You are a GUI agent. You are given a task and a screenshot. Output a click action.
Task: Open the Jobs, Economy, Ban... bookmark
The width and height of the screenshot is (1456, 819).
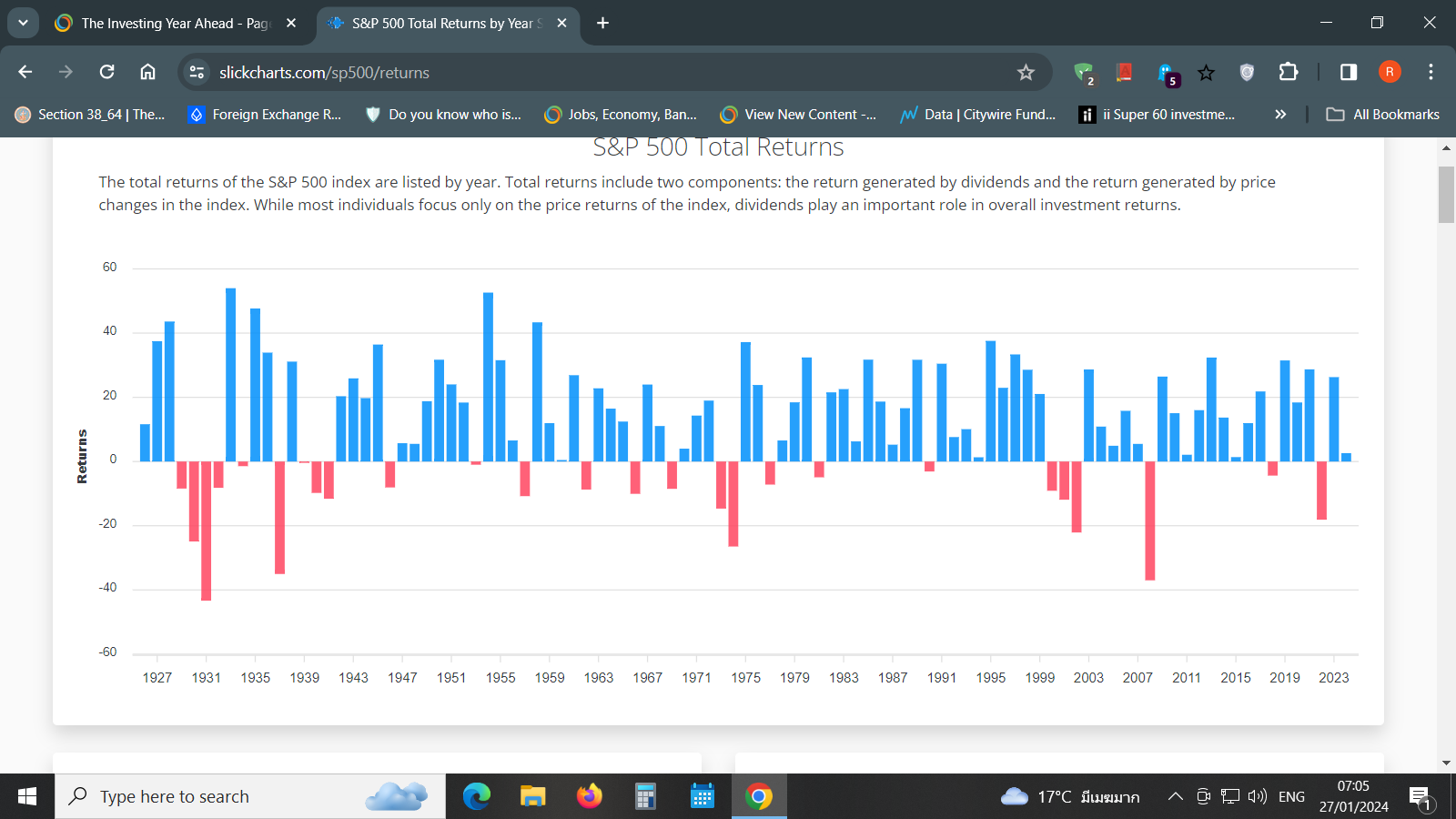pyautogui.click(x=621, y=115)
